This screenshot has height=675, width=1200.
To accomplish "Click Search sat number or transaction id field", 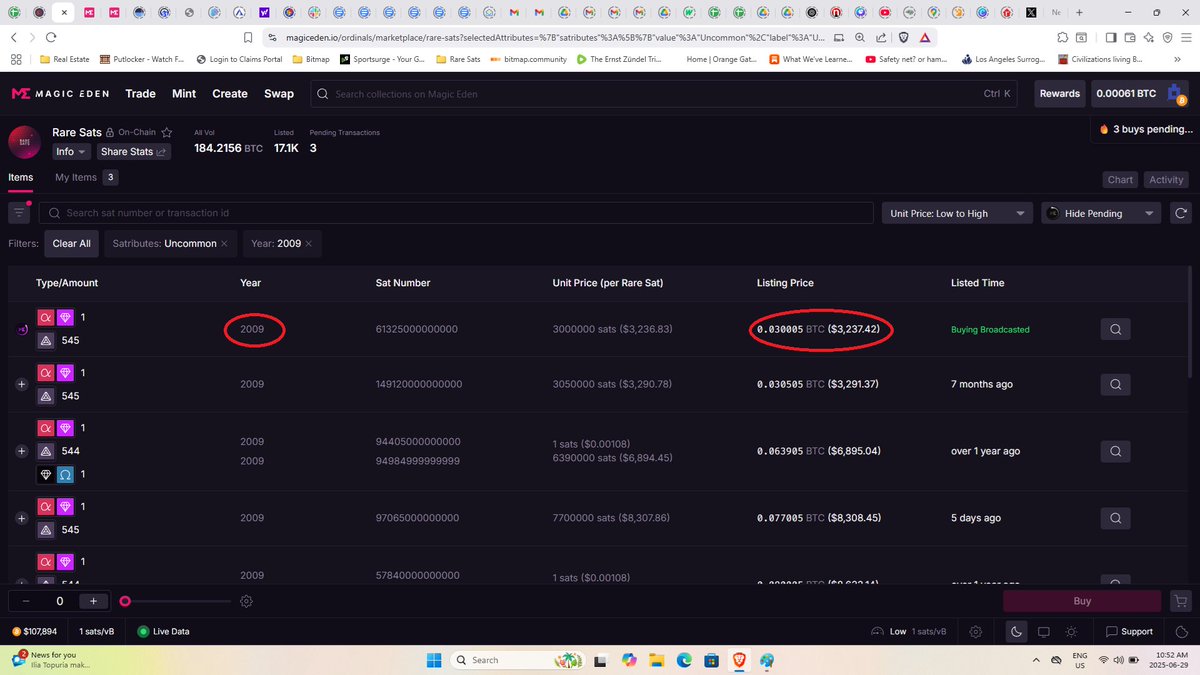I will point(456,213).
